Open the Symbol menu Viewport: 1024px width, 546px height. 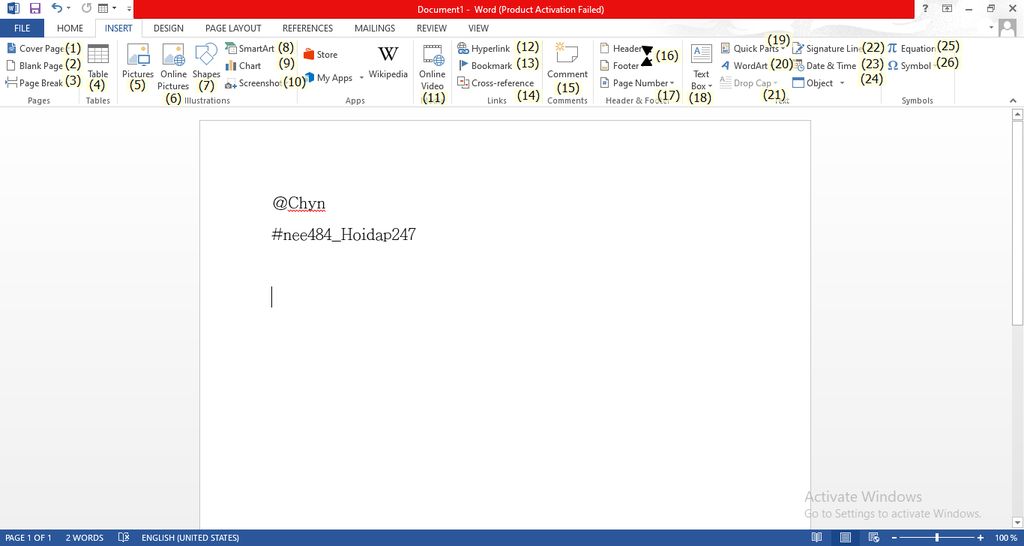[910, 65]
